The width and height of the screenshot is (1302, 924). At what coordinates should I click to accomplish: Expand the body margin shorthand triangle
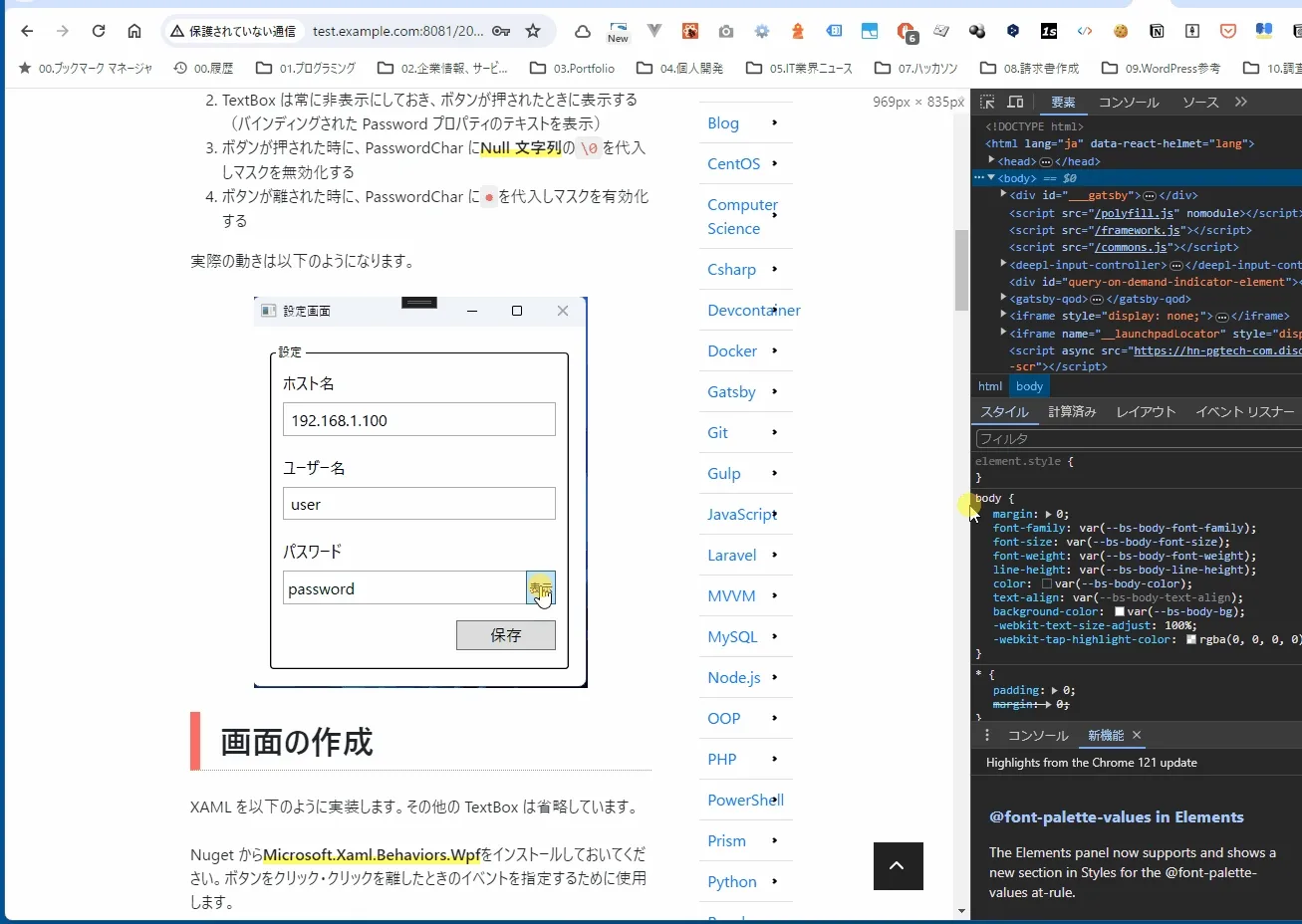click(1048, 514)
